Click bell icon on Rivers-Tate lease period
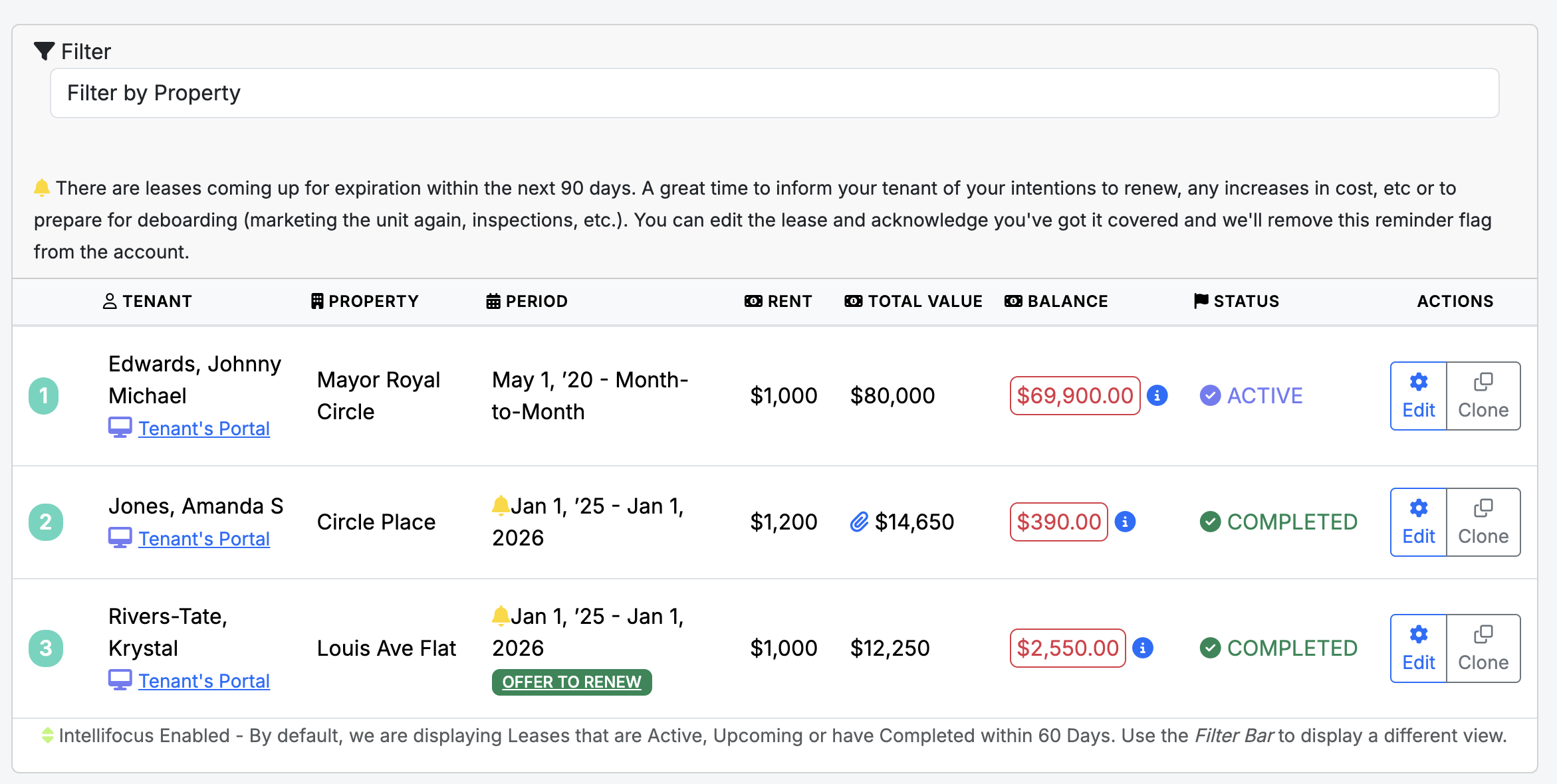 (x=501, y=616)
